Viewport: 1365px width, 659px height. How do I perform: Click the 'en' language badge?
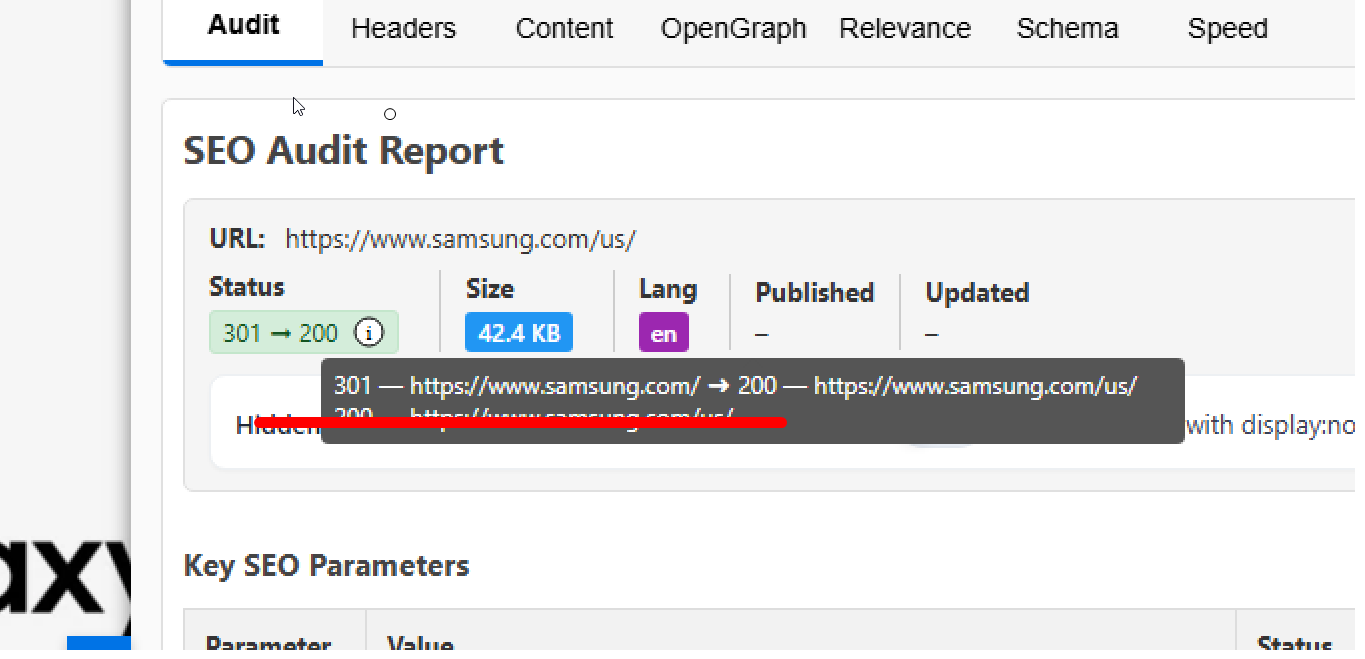[664, 334]
